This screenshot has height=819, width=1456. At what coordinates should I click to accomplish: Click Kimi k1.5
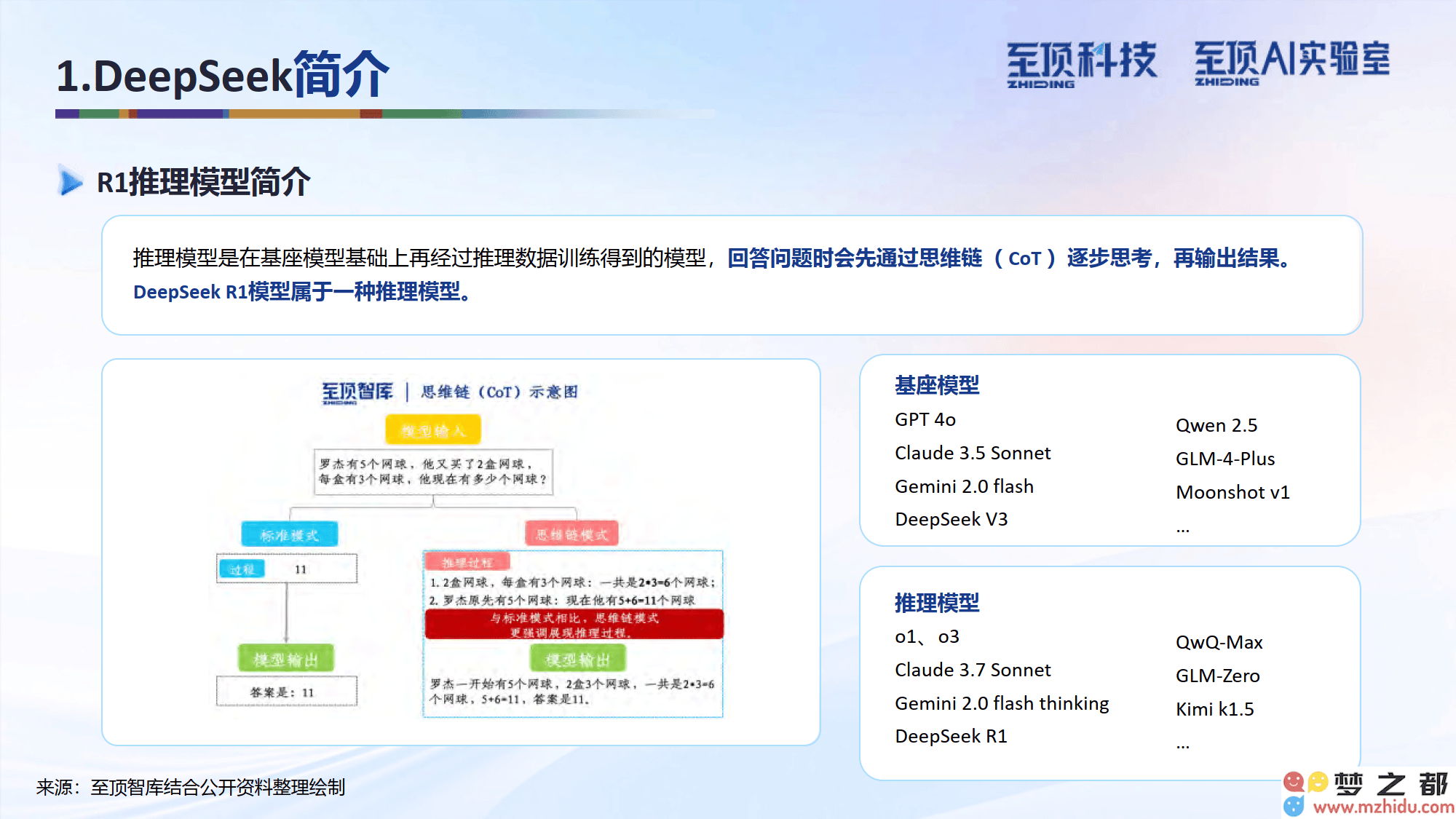click(x=1215, y=710)
